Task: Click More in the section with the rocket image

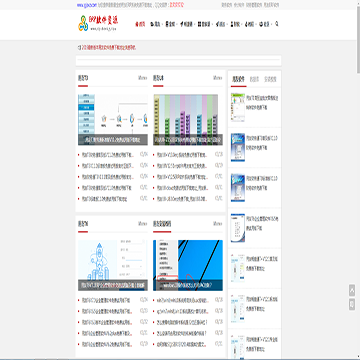Action: click(143, 224)
